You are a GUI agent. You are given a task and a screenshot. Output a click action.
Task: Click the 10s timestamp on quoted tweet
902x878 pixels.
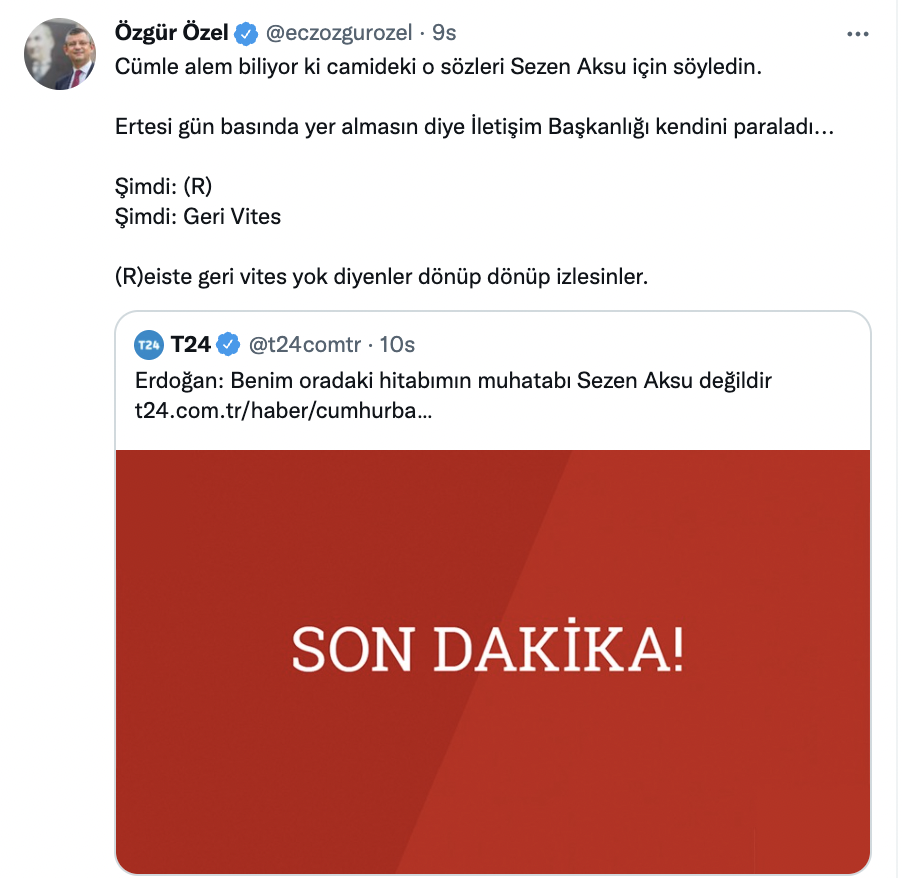(397, 345)
